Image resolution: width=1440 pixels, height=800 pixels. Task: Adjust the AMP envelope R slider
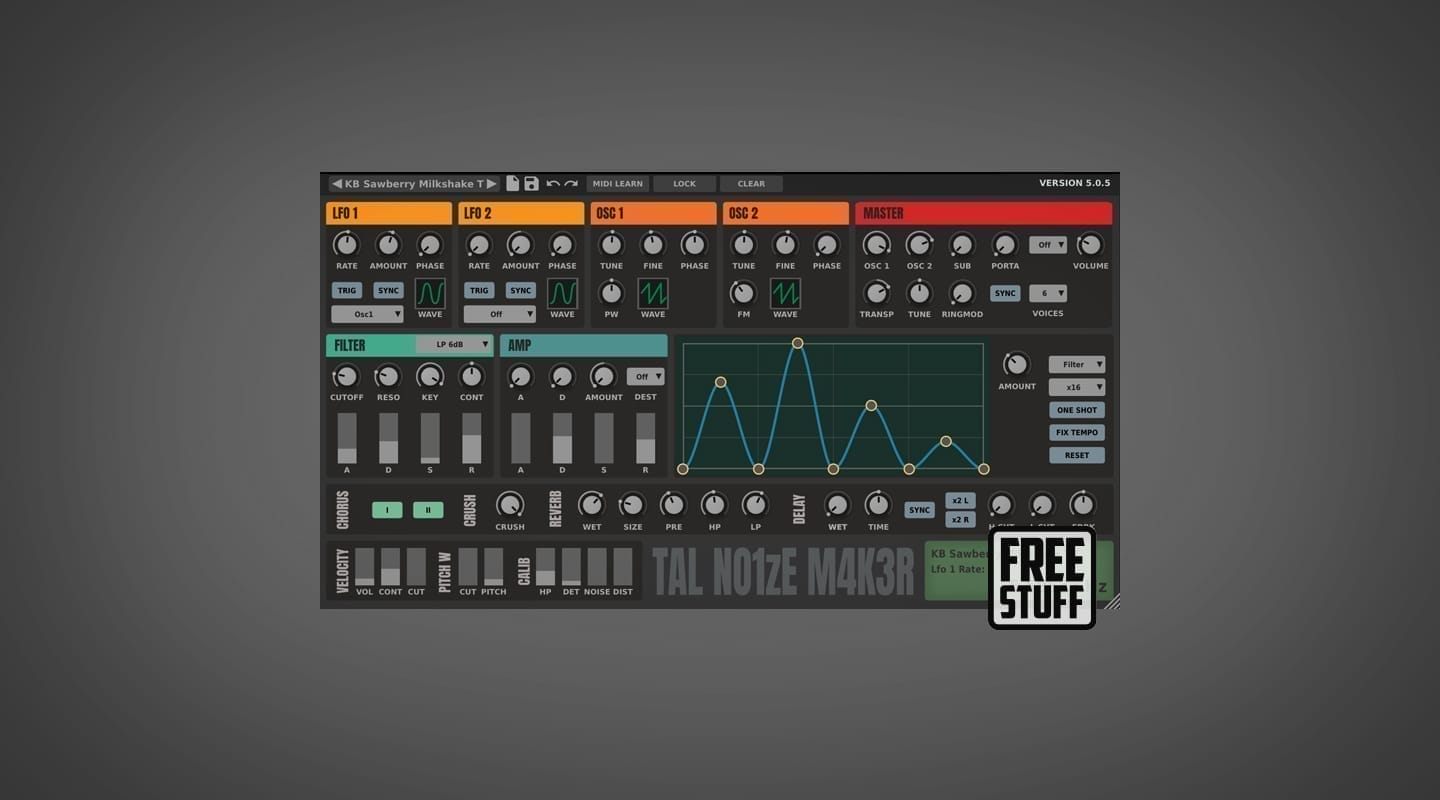pos(645,438)
